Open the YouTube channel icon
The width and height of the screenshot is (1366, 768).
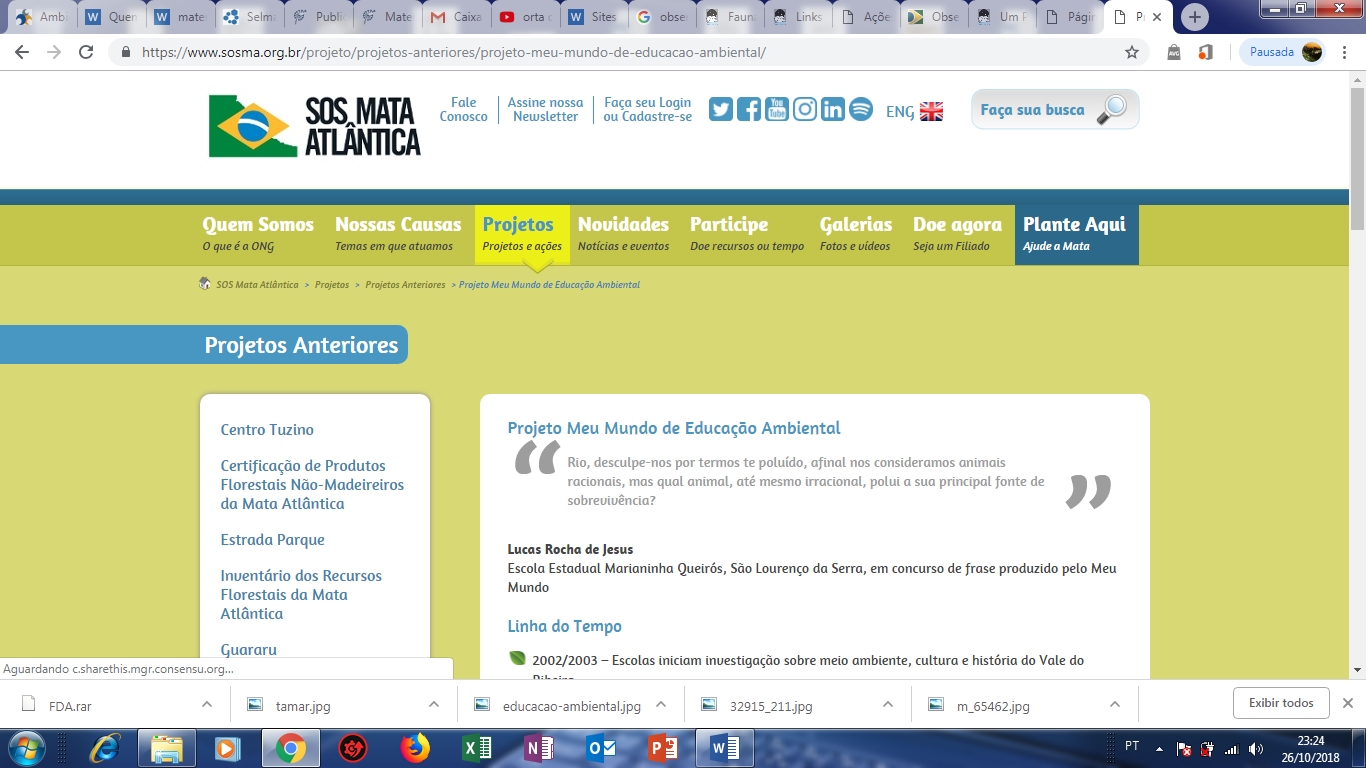[777, 110]
